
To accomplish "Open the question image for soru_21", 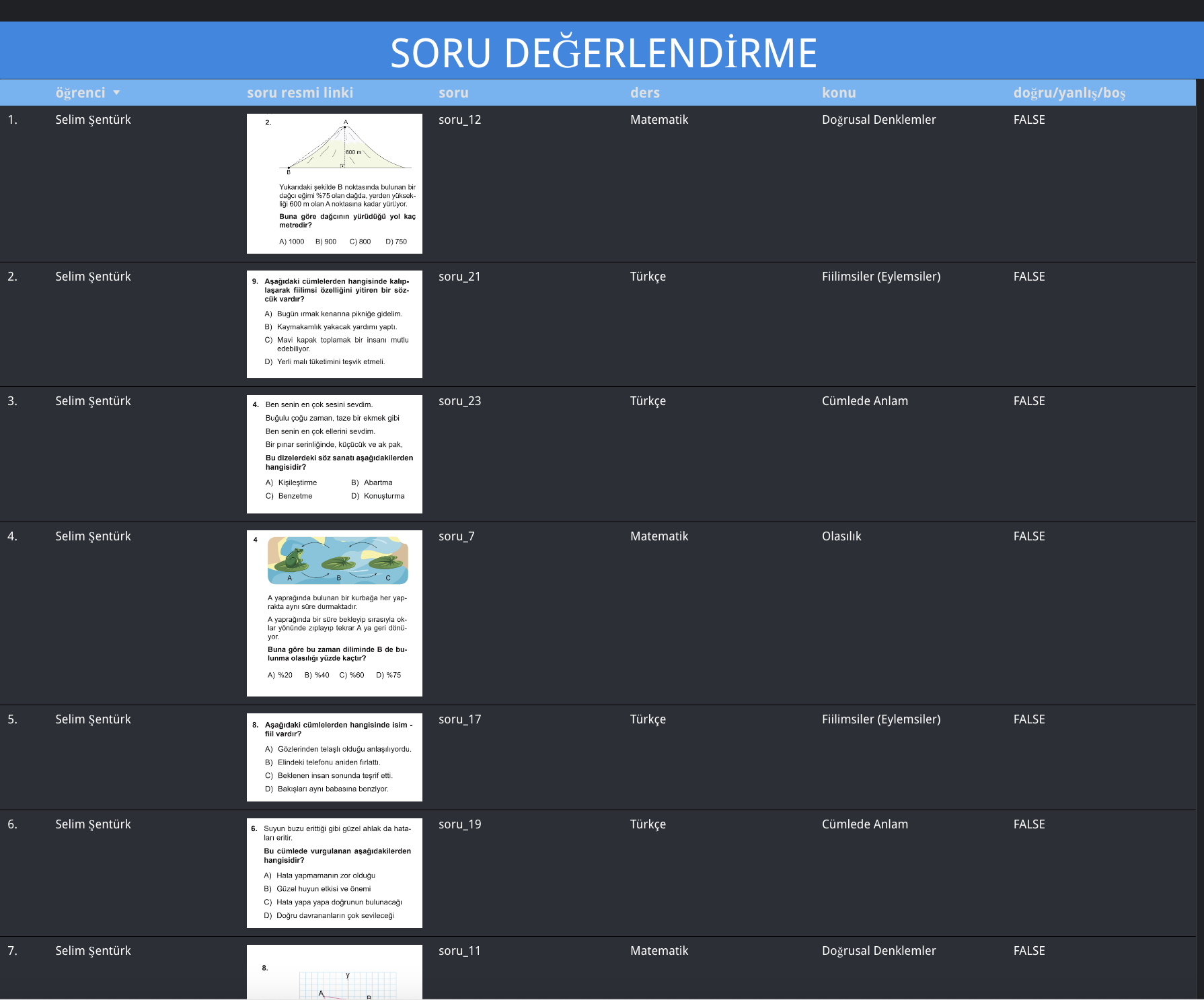I will [334, 324].
